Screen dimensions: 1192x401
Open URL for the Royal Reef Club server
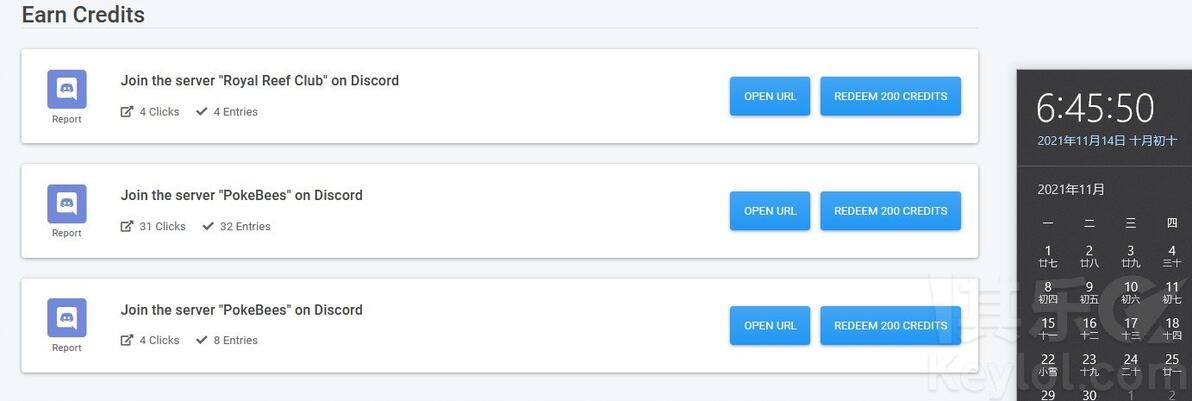point(770,97)
